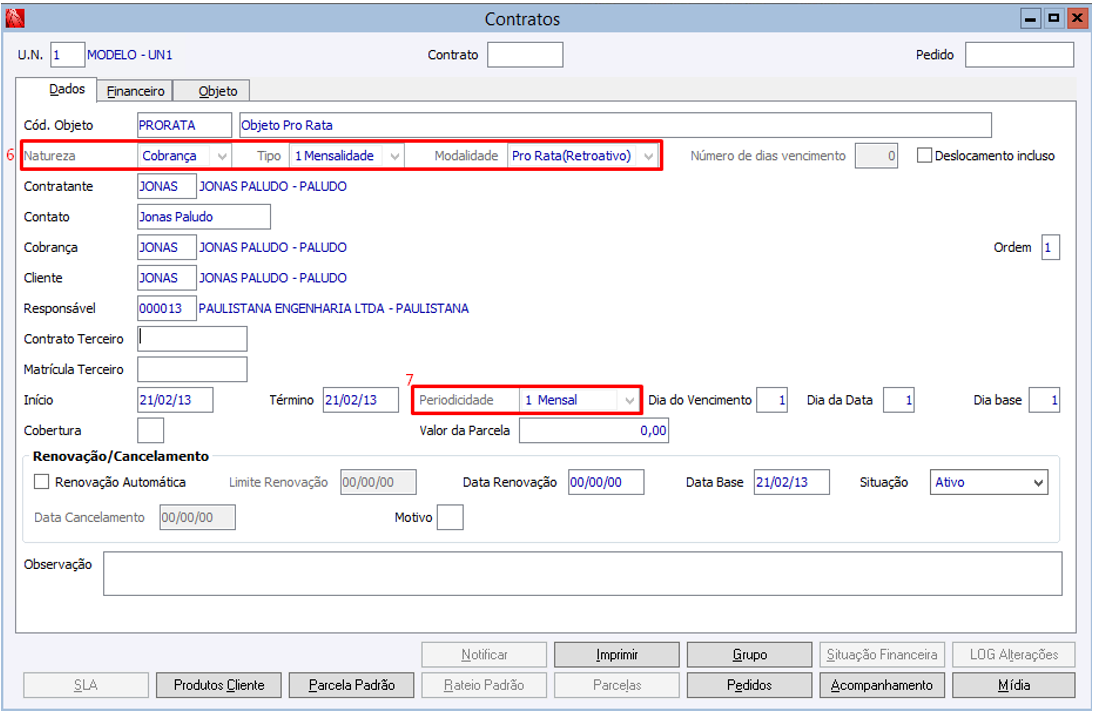Open Produtos Cliente
Screen dimensions: 1095x714
point(219,685)
